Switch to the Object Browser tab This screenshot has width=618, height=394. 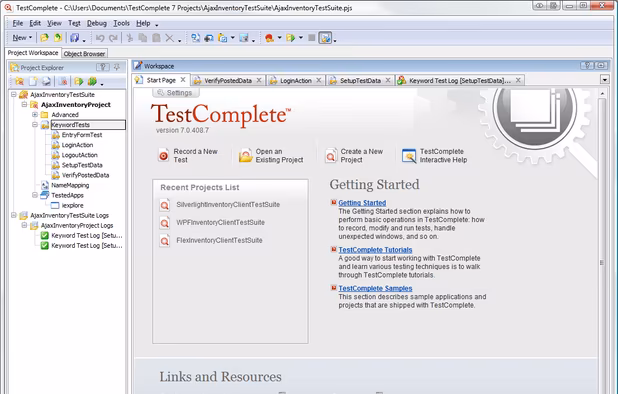click(84, 54)
